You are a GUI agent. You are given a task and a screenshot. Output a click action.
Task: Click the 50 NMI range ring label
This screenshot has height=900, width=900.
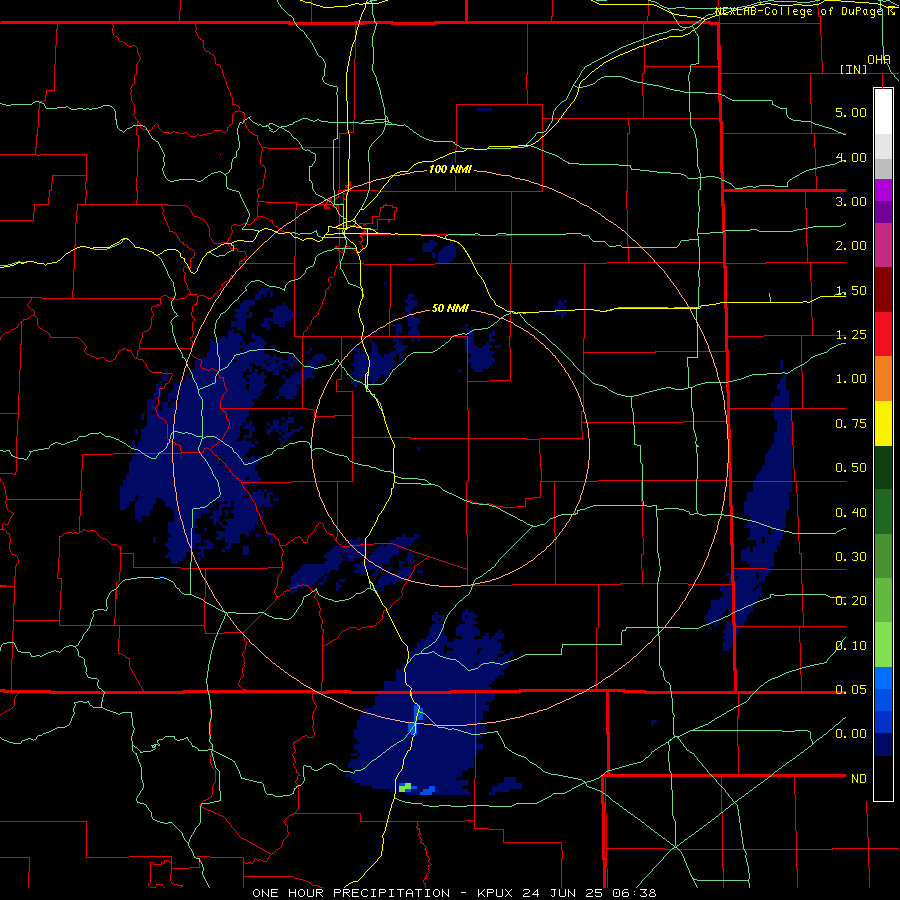coord(450,308)
